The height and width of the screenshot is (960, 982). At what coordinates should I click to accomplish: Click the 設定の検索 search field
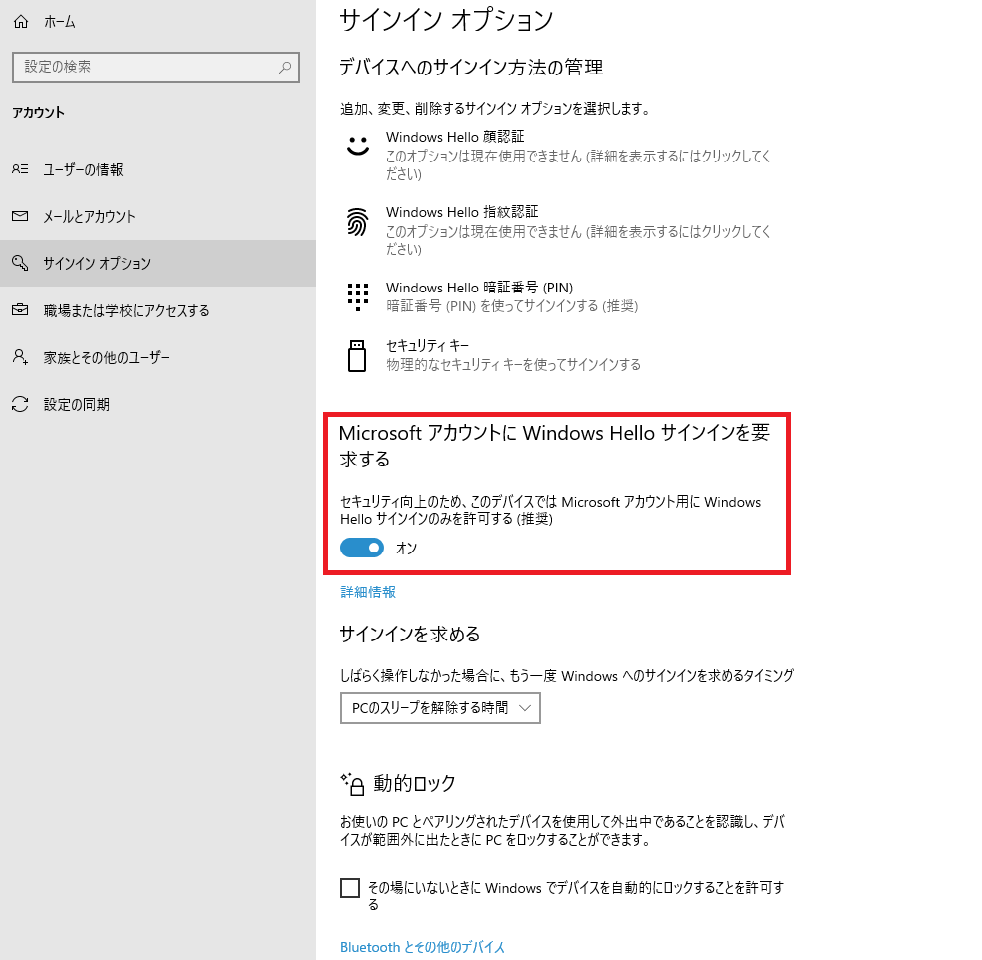[x=155, y=67]
